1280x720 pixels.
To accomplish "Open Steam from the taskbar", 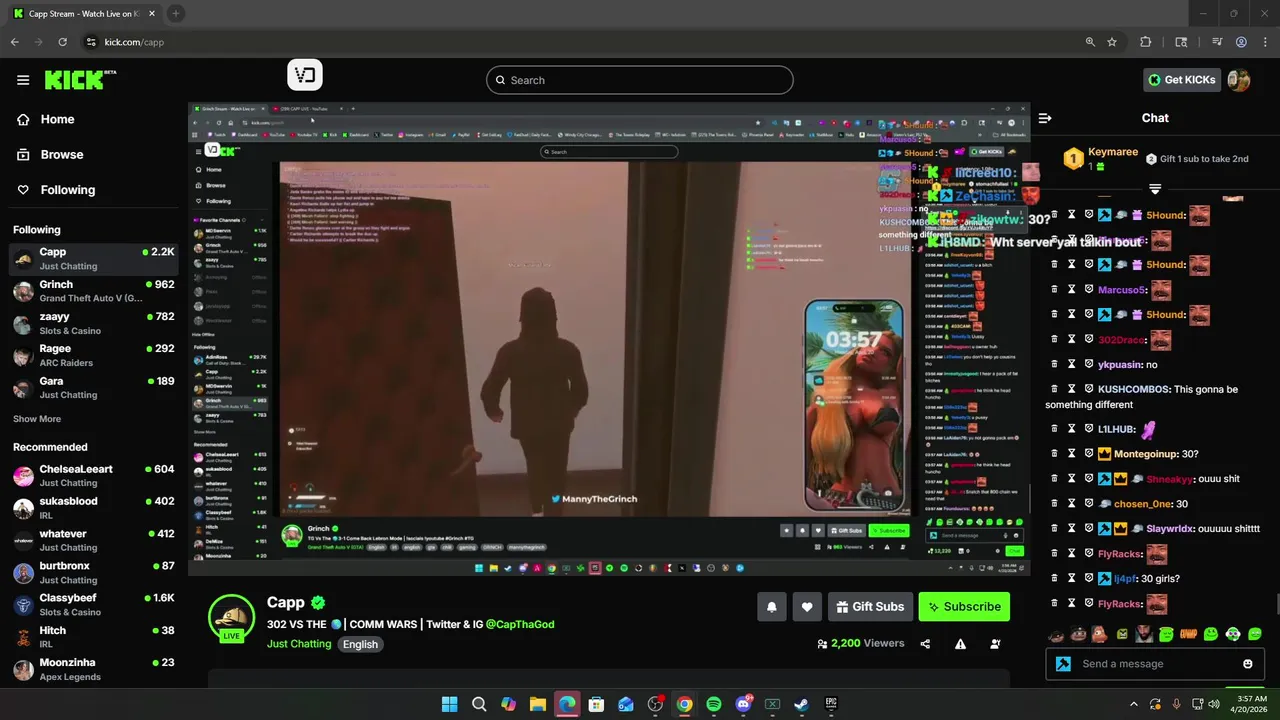I will click(x=801, y=704).
